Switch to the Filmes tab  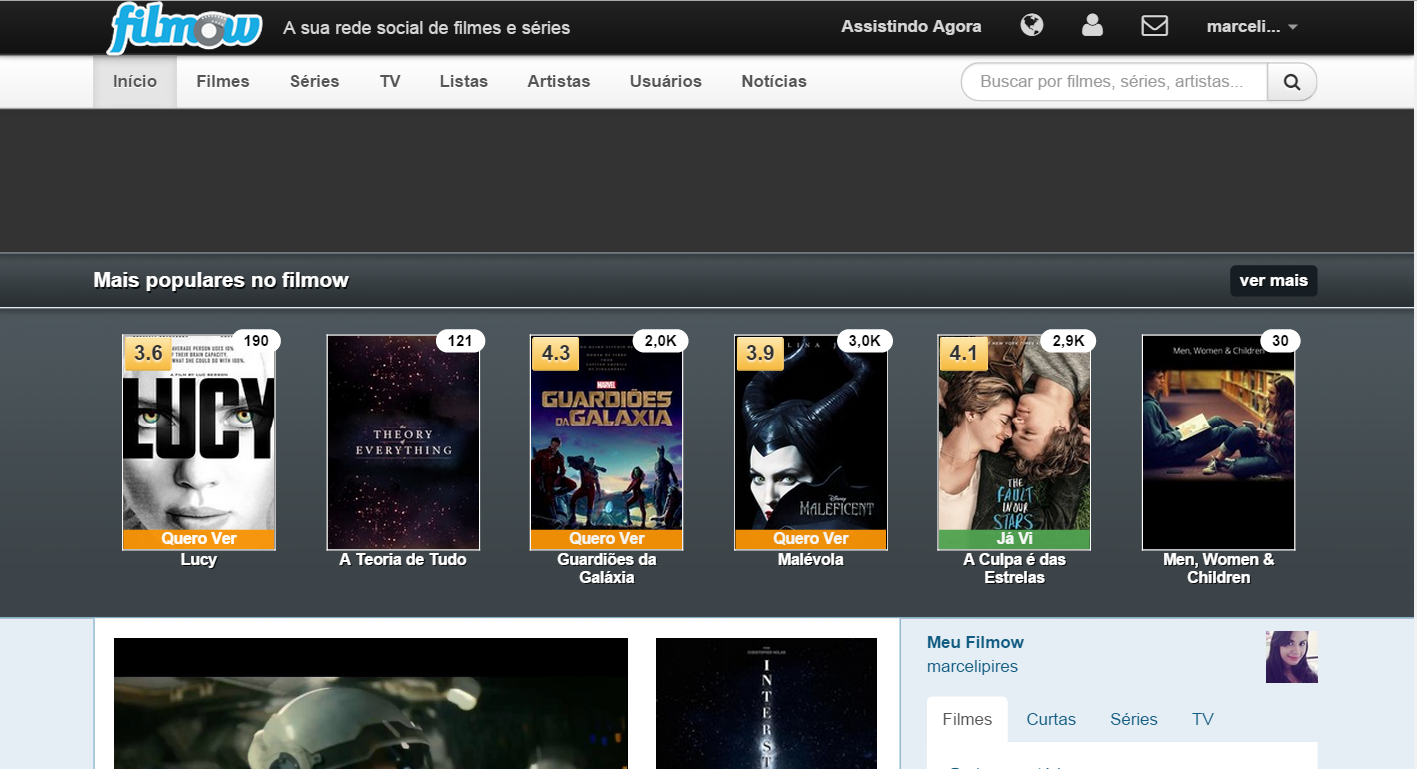pyautogui.click(x=967, y=719)
